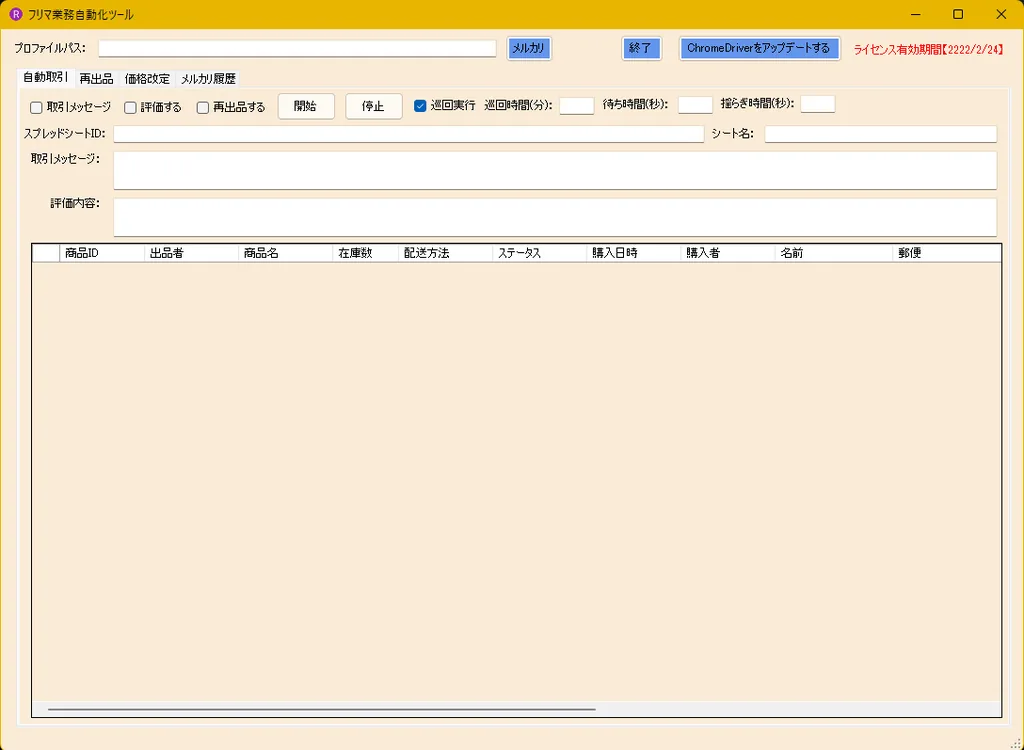Click inside the 取引メッセージ text area
This screenshot has height=750, width=1024.
pyautogui.click(x=555, y=171)
